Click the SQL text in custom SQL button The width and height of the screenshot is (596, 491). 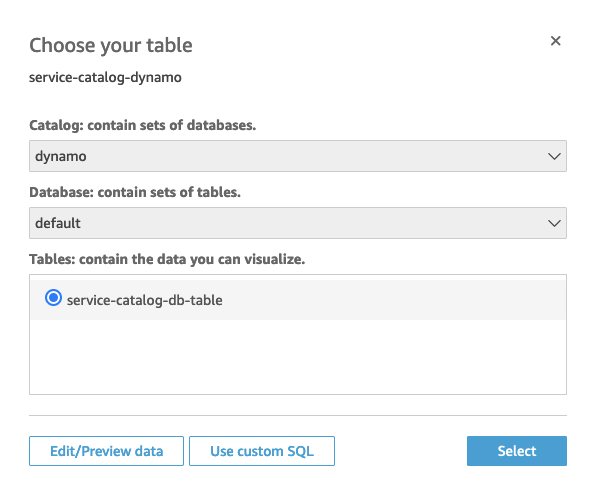300,451
